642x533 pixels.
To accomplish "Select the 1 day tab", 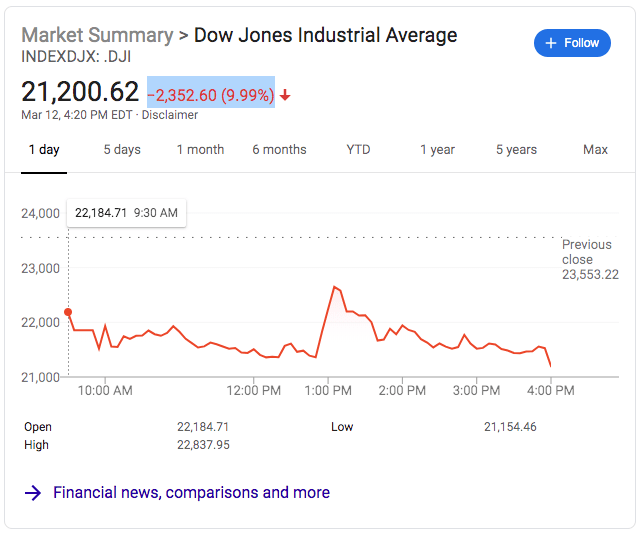I will pyautogui.click(x=44, y=150).
